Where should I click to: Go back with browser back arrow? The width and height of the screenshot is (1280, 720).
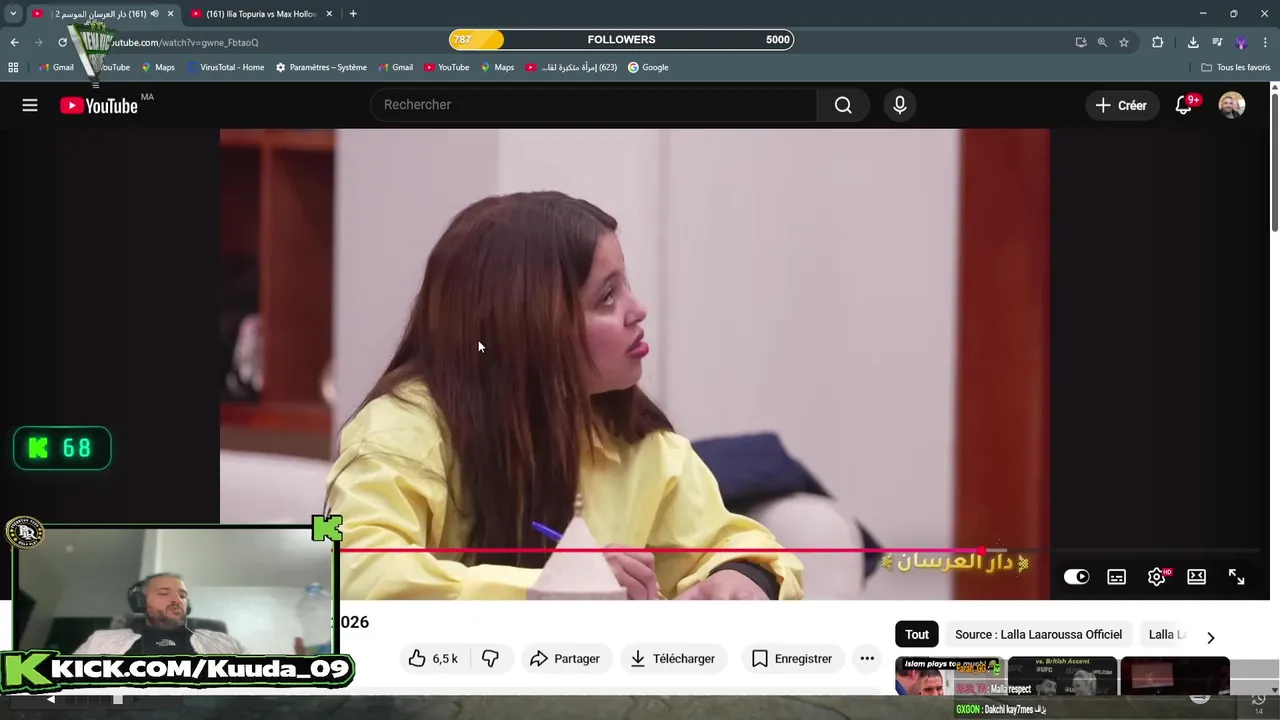pyautogui.click(x=14, y=42)
